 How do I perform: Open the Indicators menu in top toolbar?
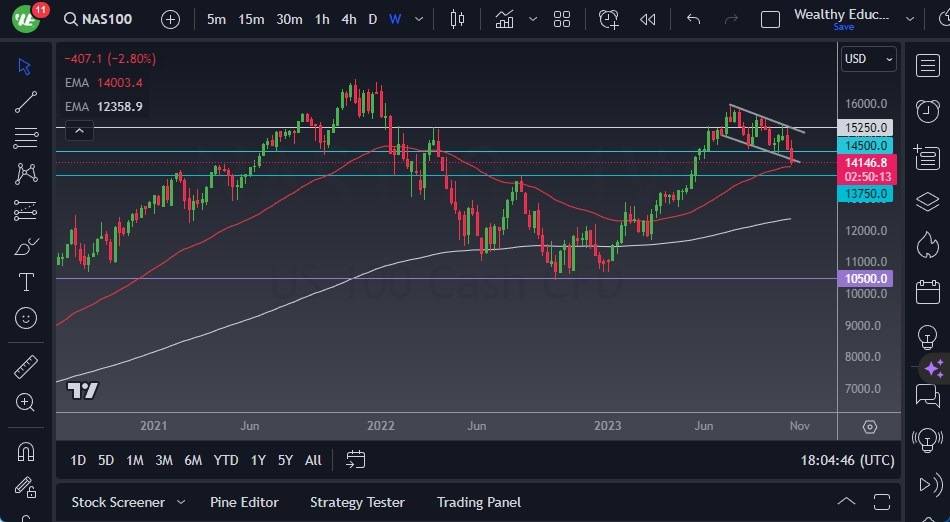(504, 19)
